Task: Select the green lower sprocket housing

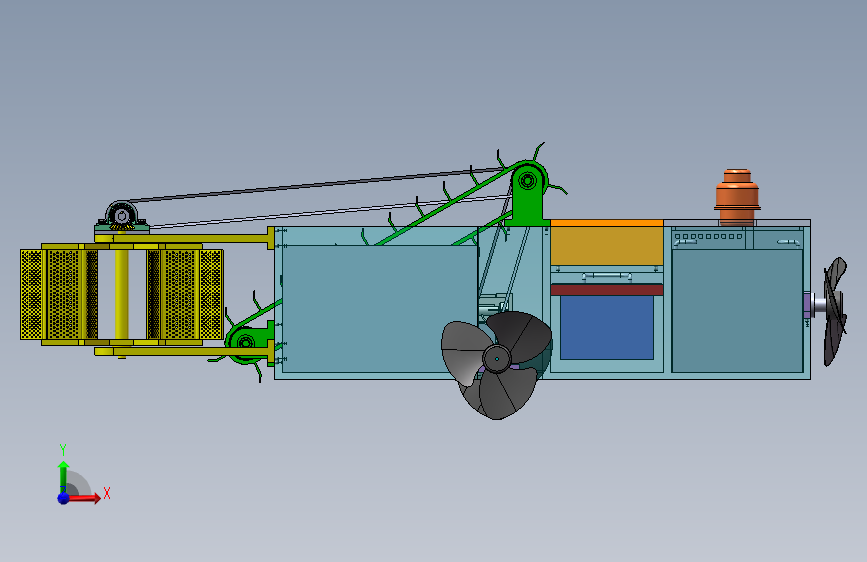Action: click(248, 342)
